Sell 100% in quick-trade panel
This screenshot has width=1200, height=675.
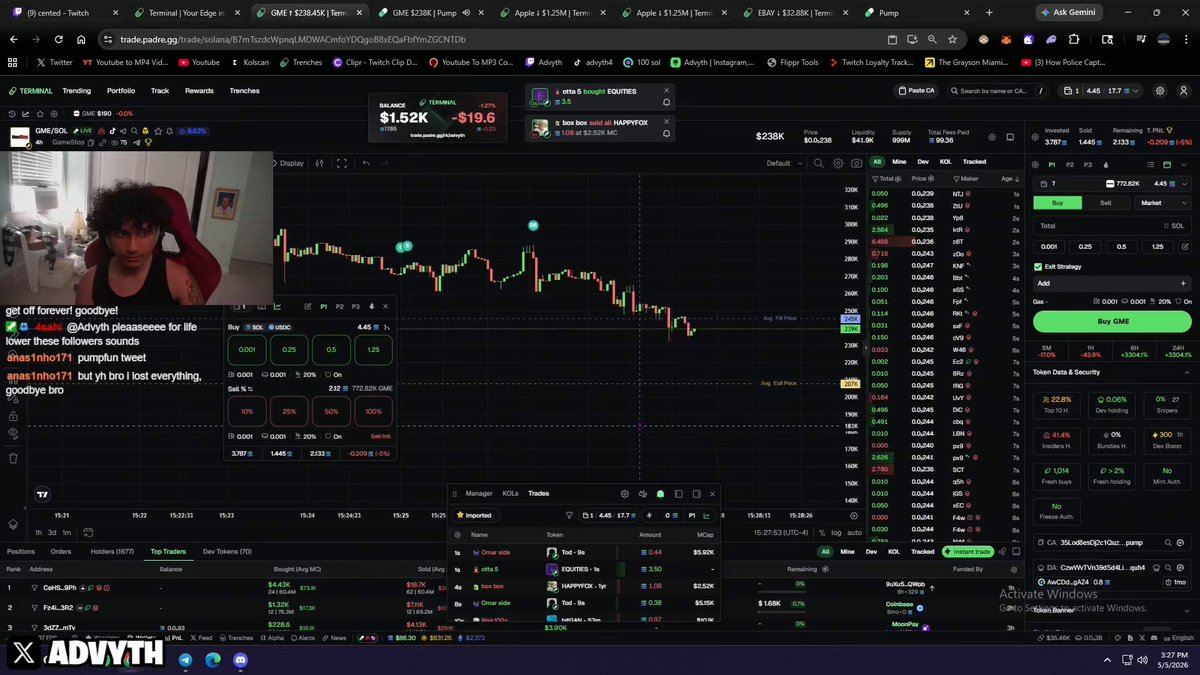click(x=373, y=412)
